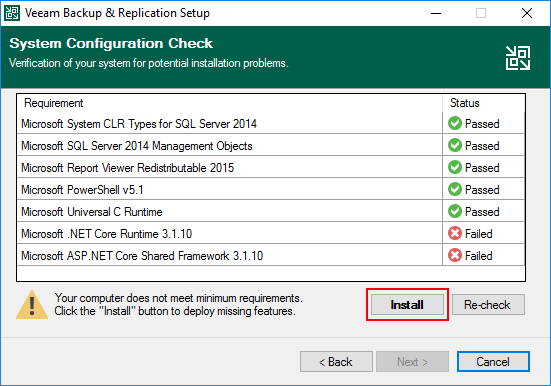Install the missing features

(x=407, y=304)
